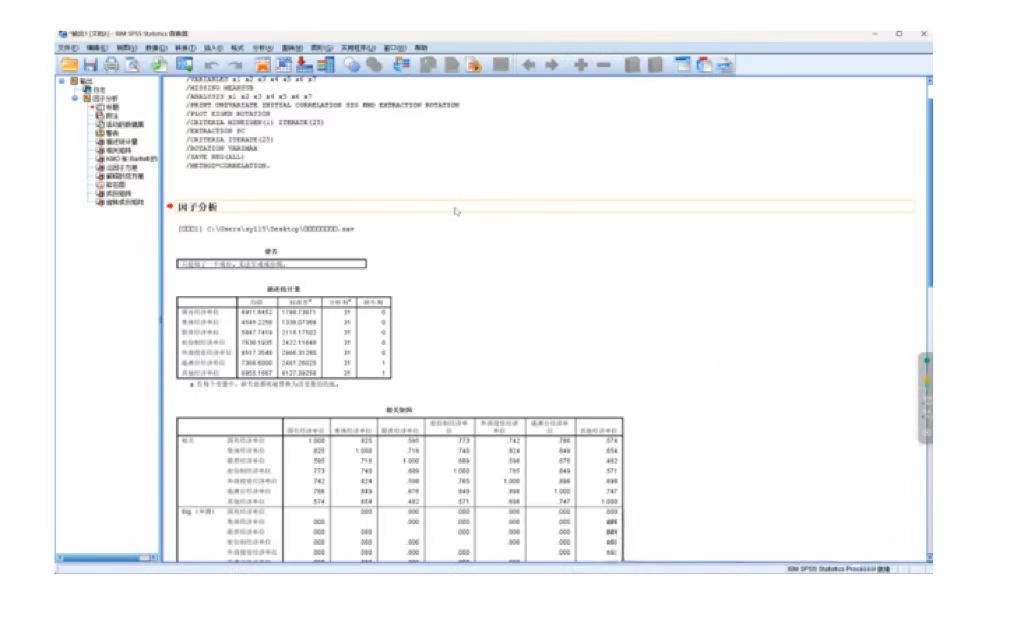Click the Print toolbar icon
The width and height of the screenshot is (1024, 638).
point(111,65)
